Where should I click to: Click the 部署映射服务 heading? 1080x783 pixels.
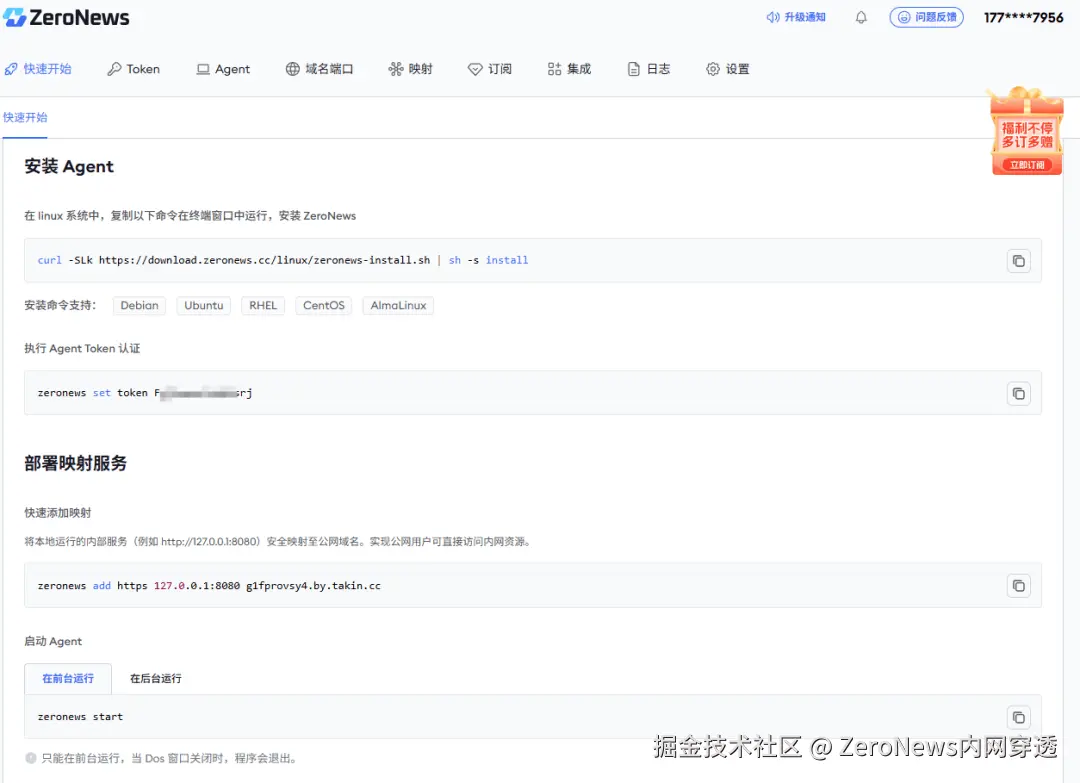(x=76, y=463)
